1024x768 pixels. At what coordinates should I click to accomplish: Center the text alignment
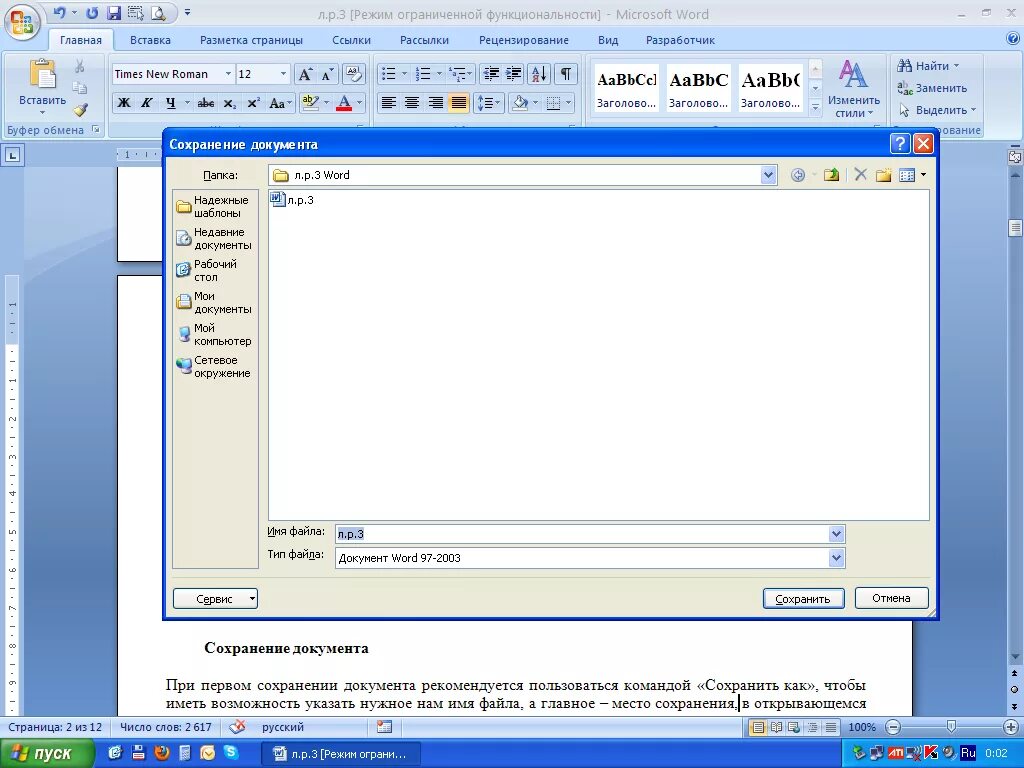[x=412, y=103]
